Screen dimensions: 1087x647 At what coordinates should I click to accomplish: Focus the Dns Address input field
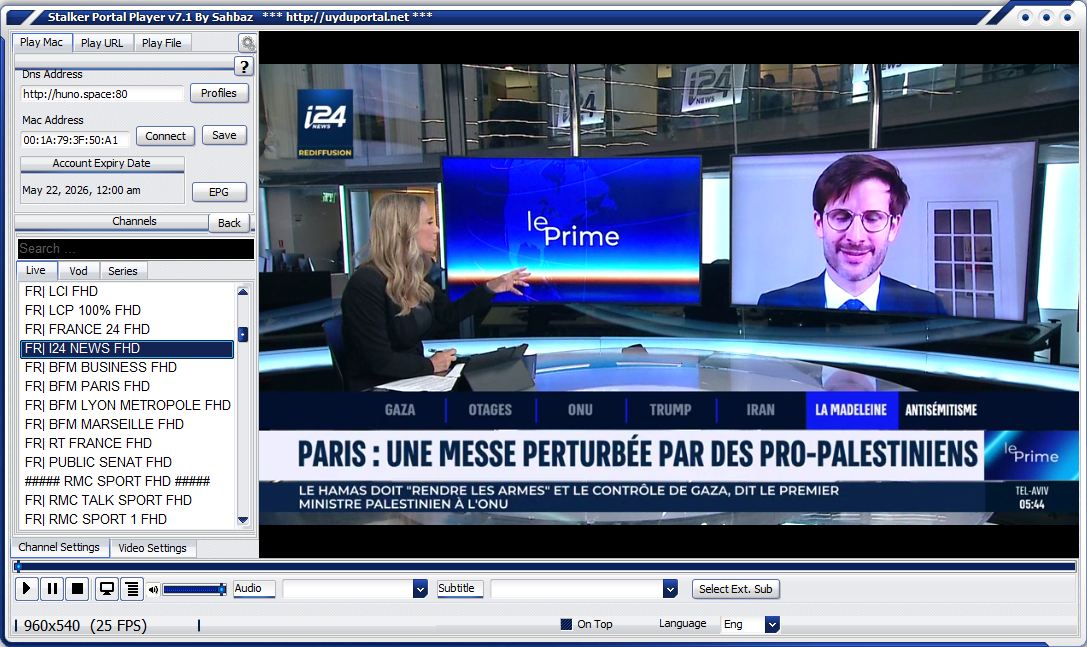point(102,94)
